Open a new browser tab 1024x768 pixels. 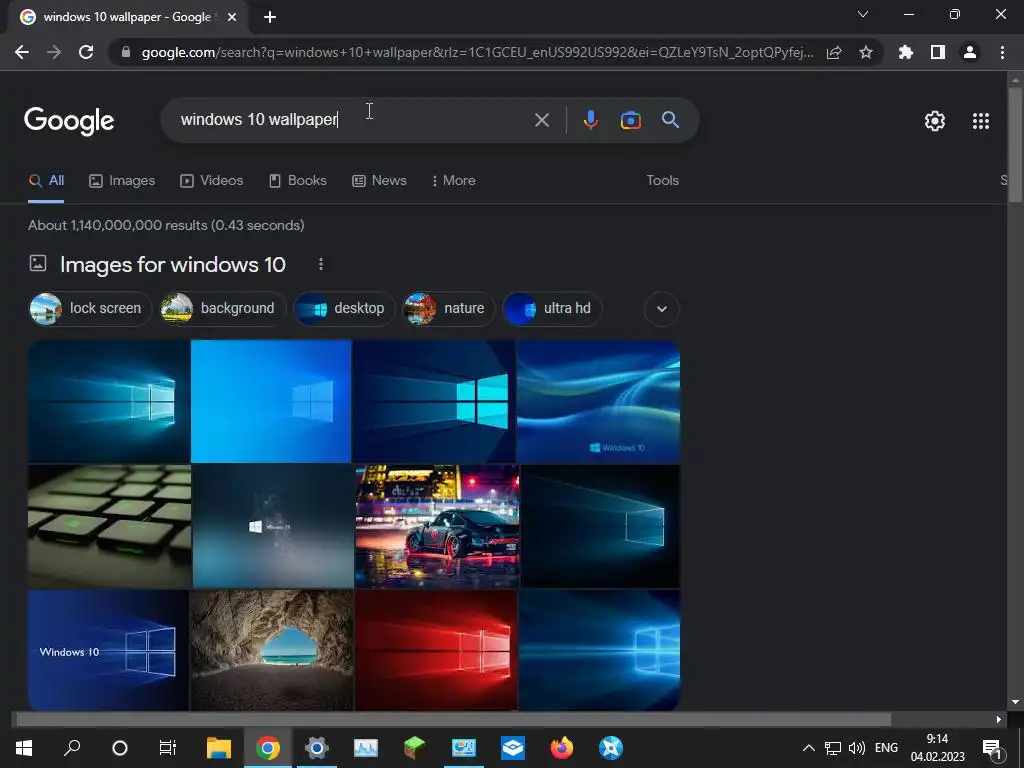coord(270,17)
